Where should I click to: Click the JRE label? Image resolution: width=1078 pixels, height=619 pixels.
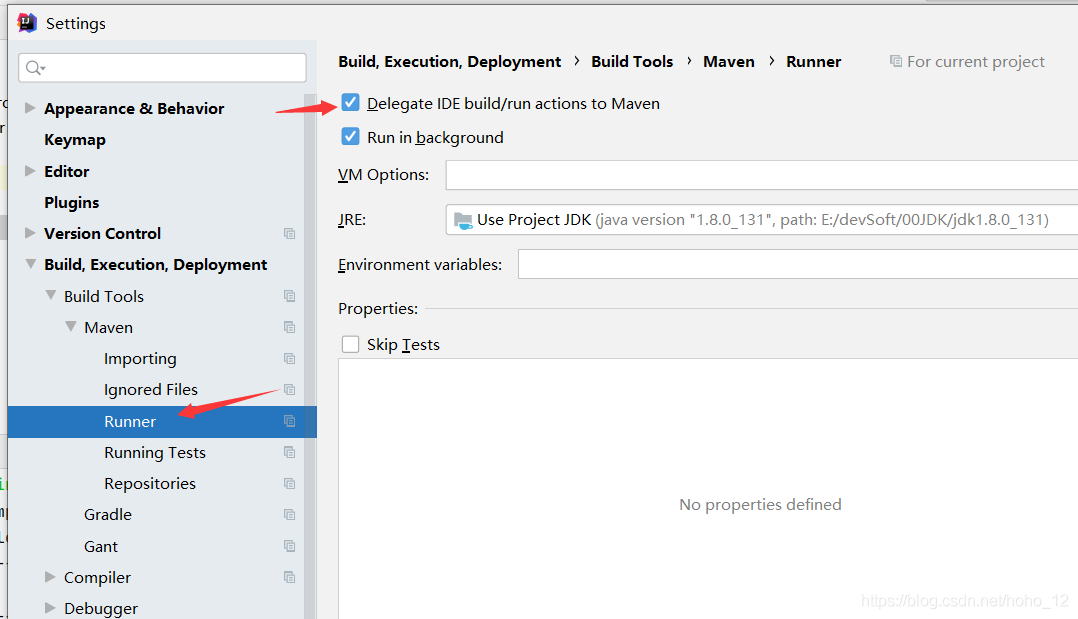[x=352, y=220]
